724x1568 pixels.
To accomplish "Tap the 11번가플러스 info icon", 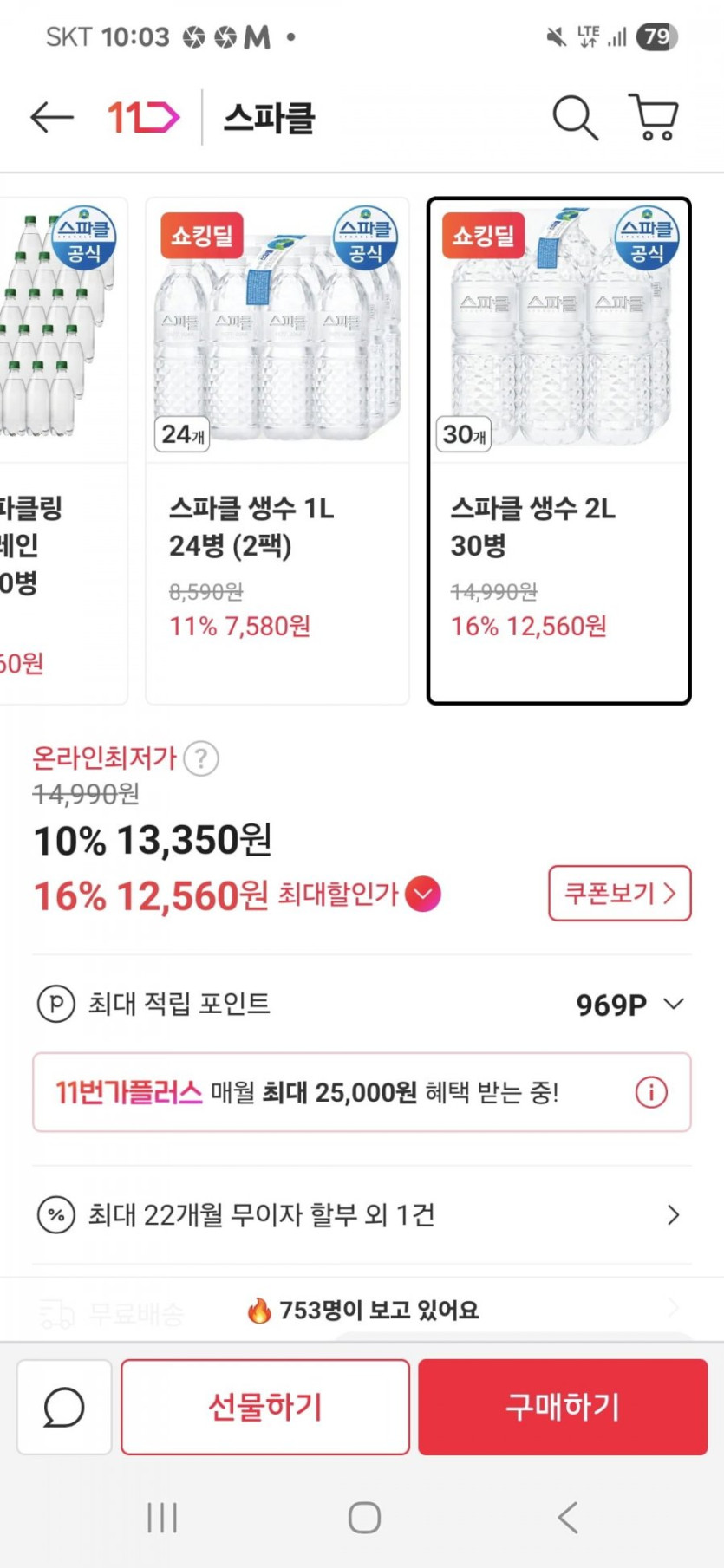I will pyautogui.click(x=651, y=1092).
